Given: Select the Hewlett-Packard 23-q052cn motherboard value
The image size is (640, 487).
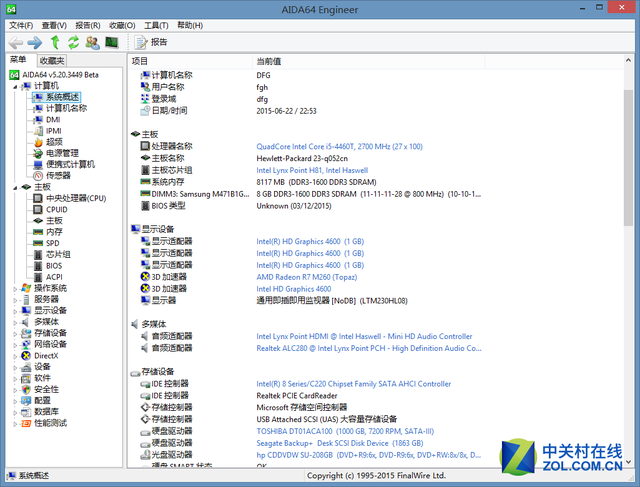Looking at the screenshot, I should click(302, 158).
